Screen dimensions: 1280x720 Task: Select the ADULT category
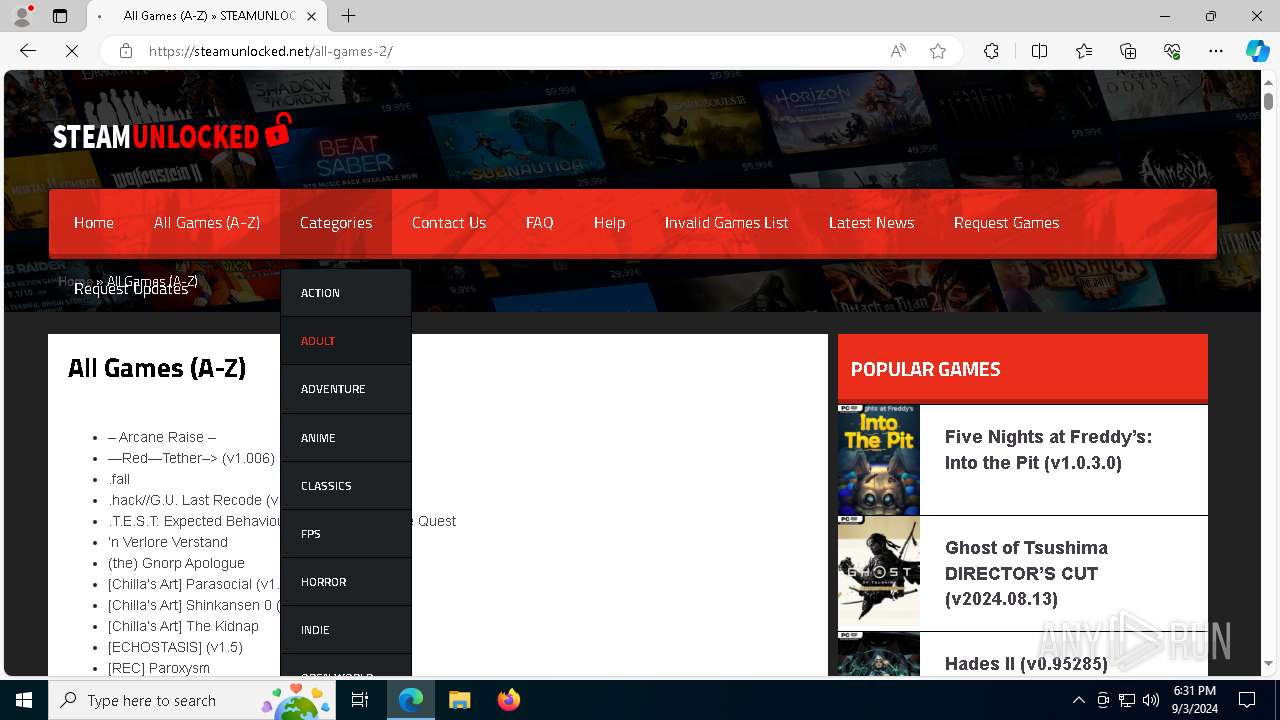tap(346, 341)
